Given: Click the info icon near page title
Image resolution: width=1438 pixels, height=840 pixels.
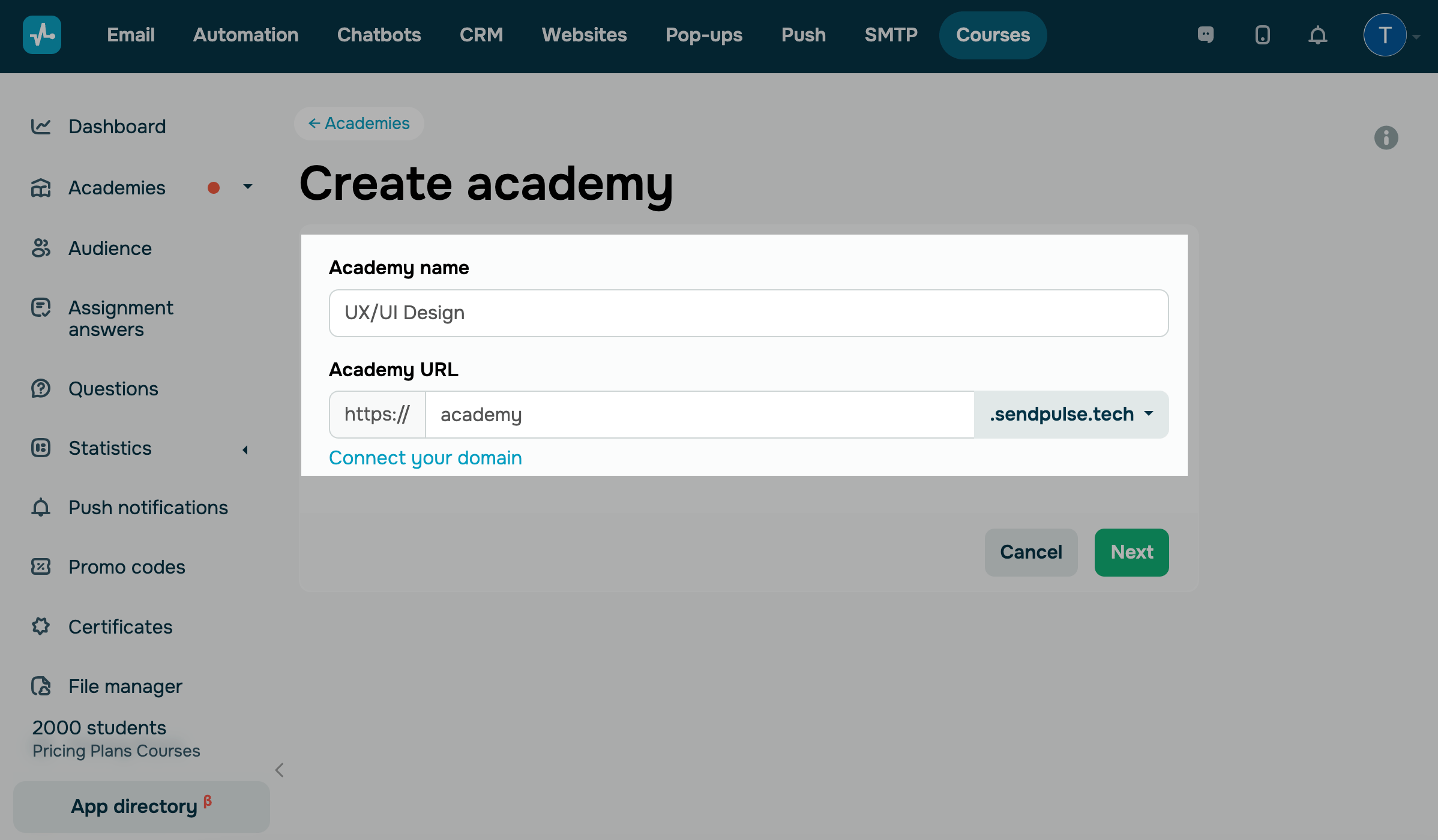Looking at the screenshot, I should [1386, 138].
